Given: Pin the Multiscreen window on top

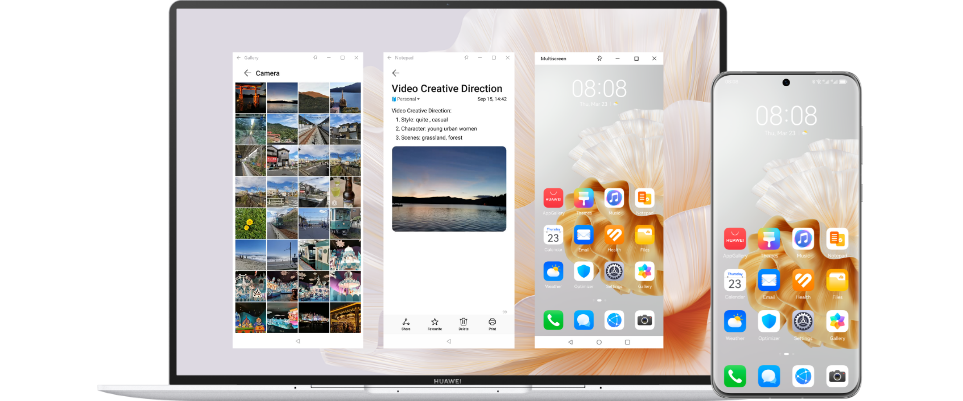Looking at the screenshot, I should coord(597,58).
